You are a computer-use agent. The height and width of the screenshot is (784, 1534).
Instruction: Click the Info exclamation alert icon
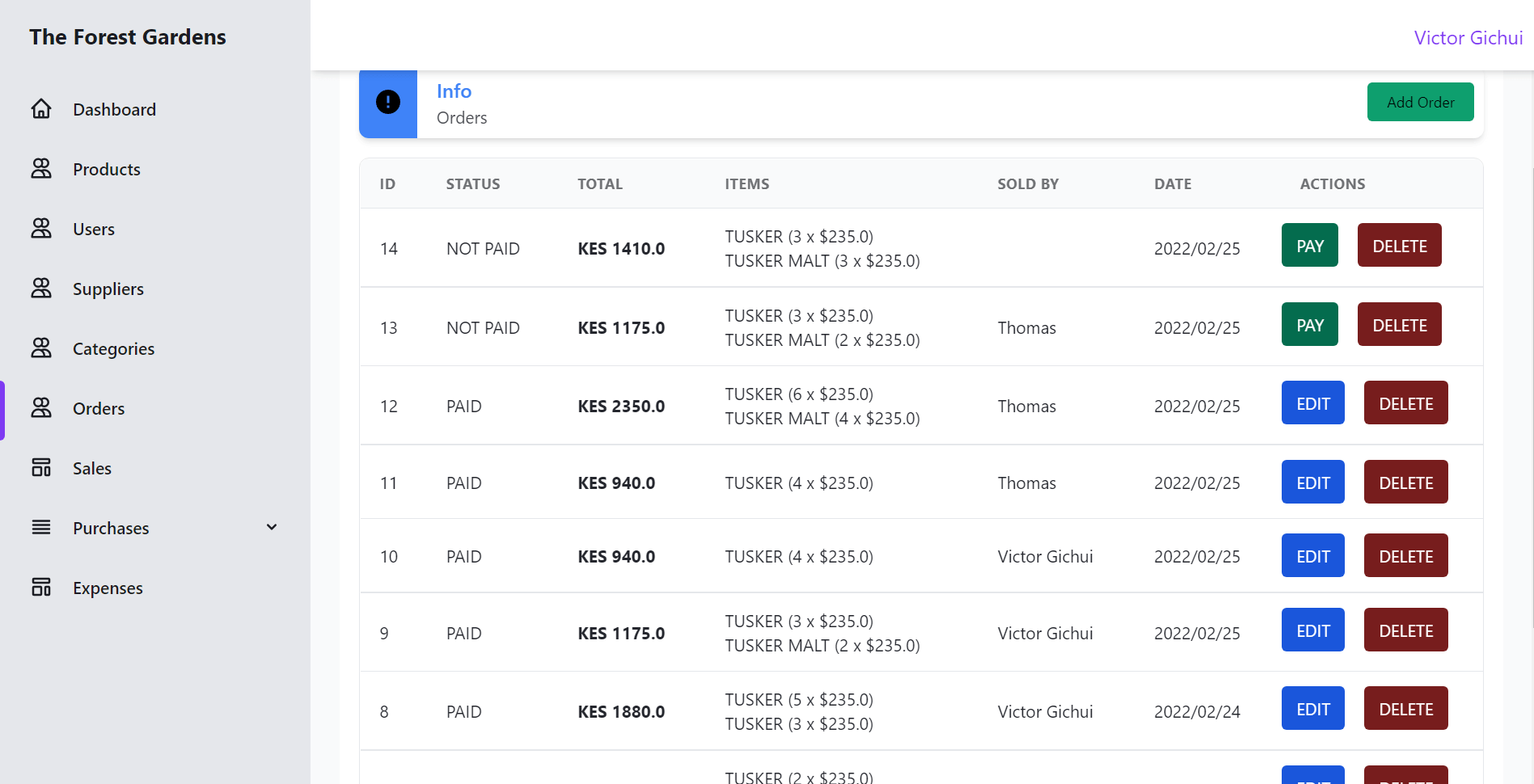[388, 103]
